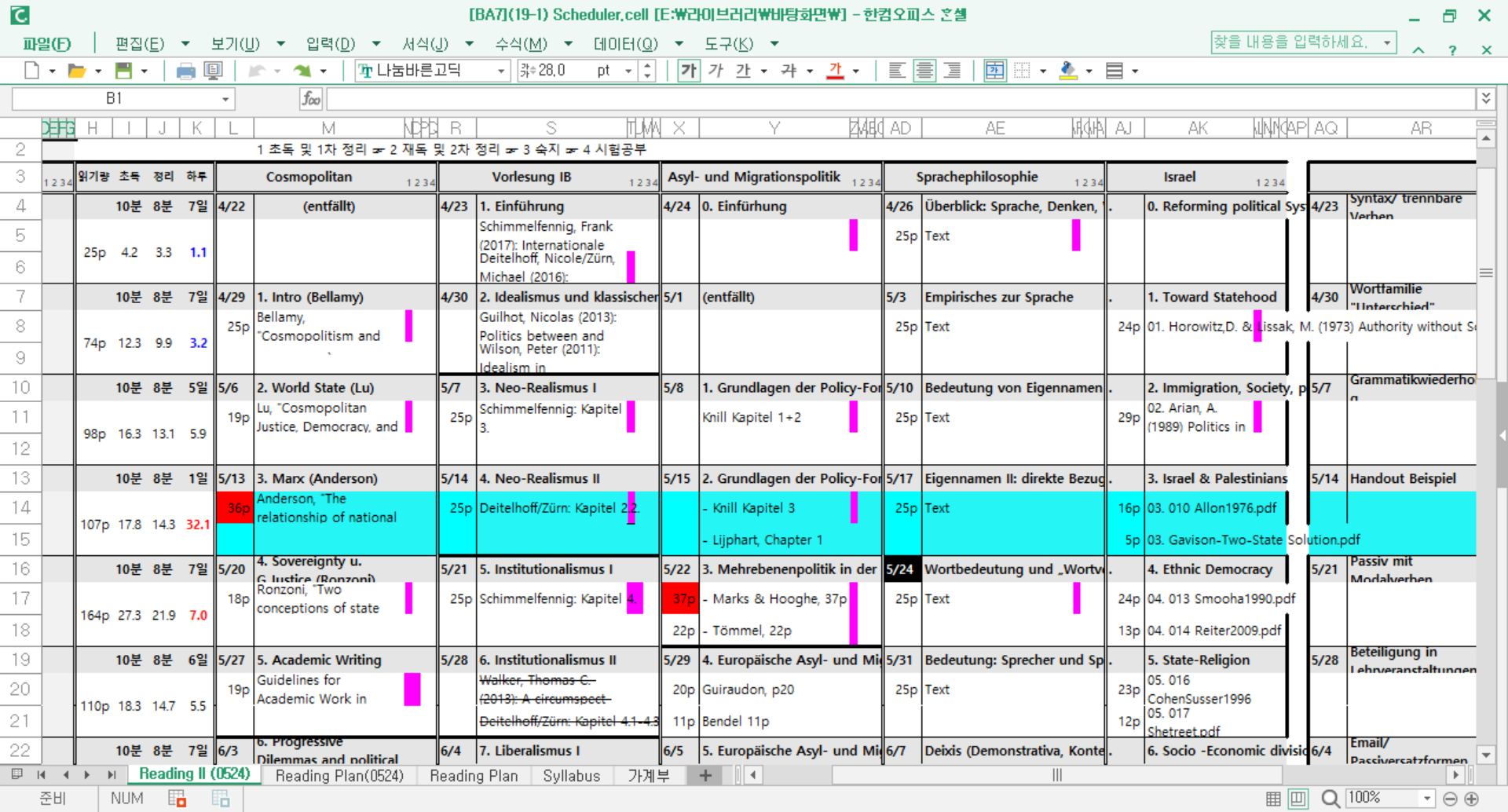1508x812 pixels.
Task: Click the horizontal scrollbar thumb
Action: [1056, 776]
